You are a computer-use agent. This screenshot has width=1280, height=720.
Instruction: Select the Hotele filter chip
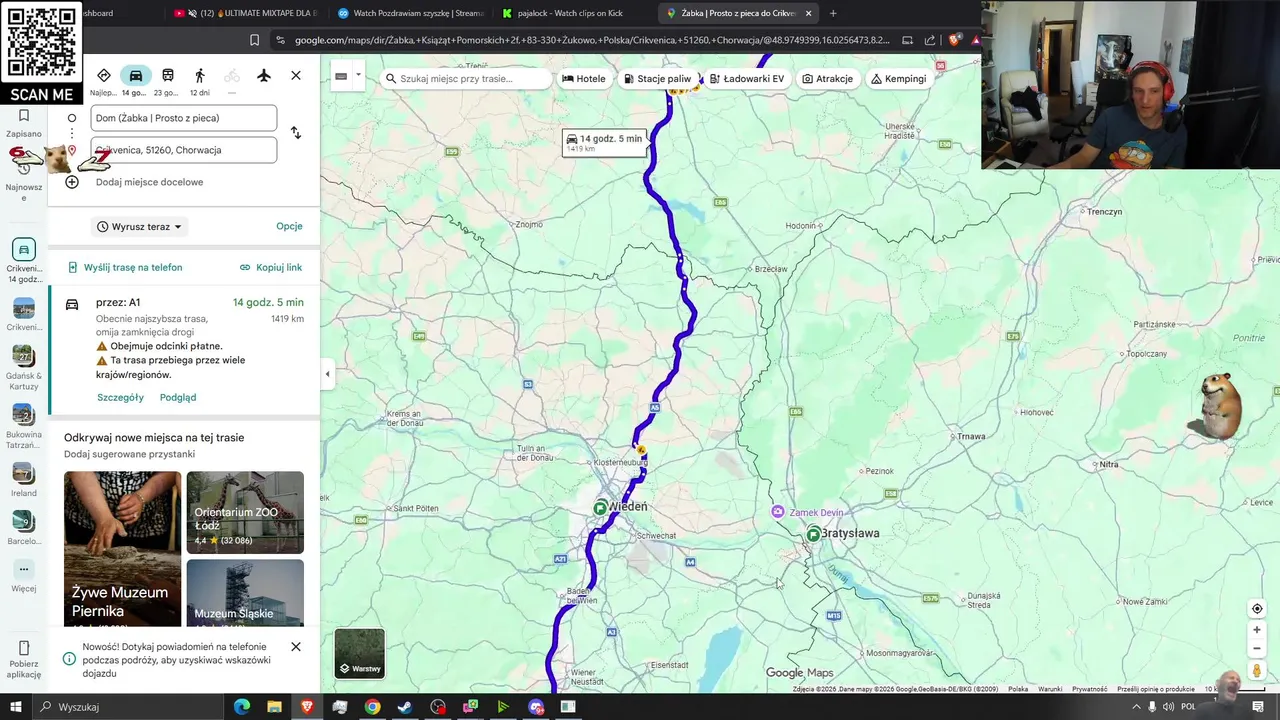[x=584, y=78]
